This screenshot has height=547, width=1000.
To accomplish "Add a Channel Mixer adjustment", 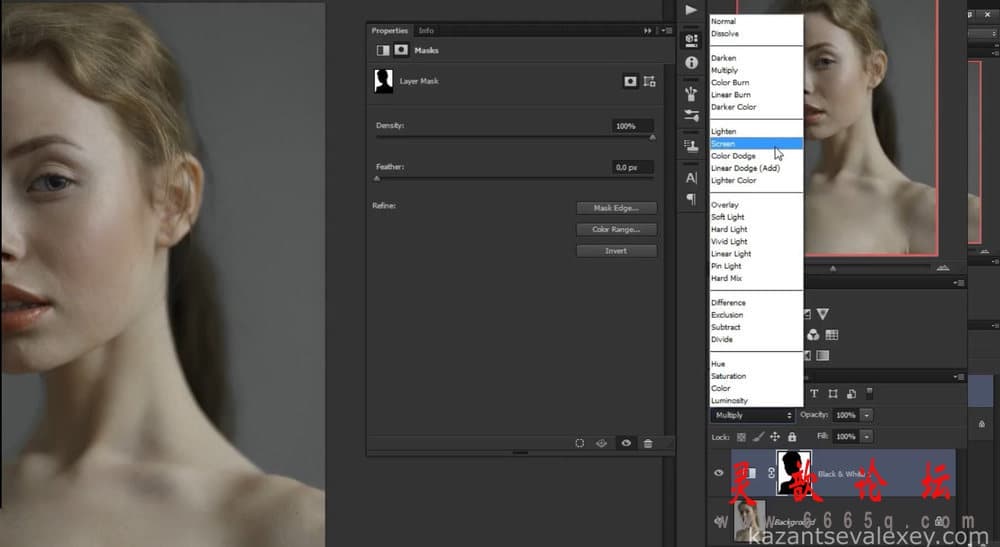I will [x=813, y=335].
